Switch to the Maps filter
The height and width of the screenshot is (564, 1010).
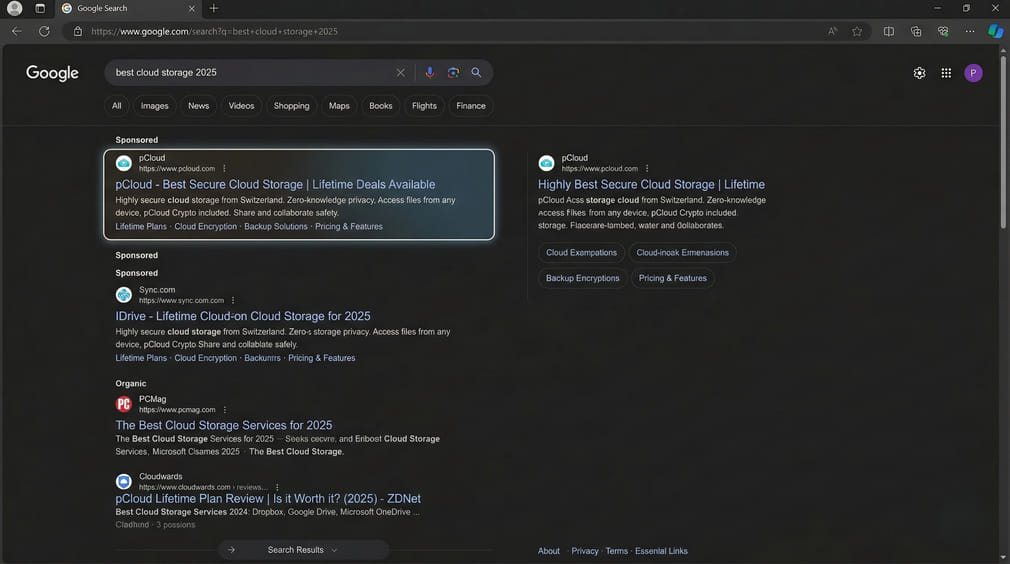pos(339,106)
